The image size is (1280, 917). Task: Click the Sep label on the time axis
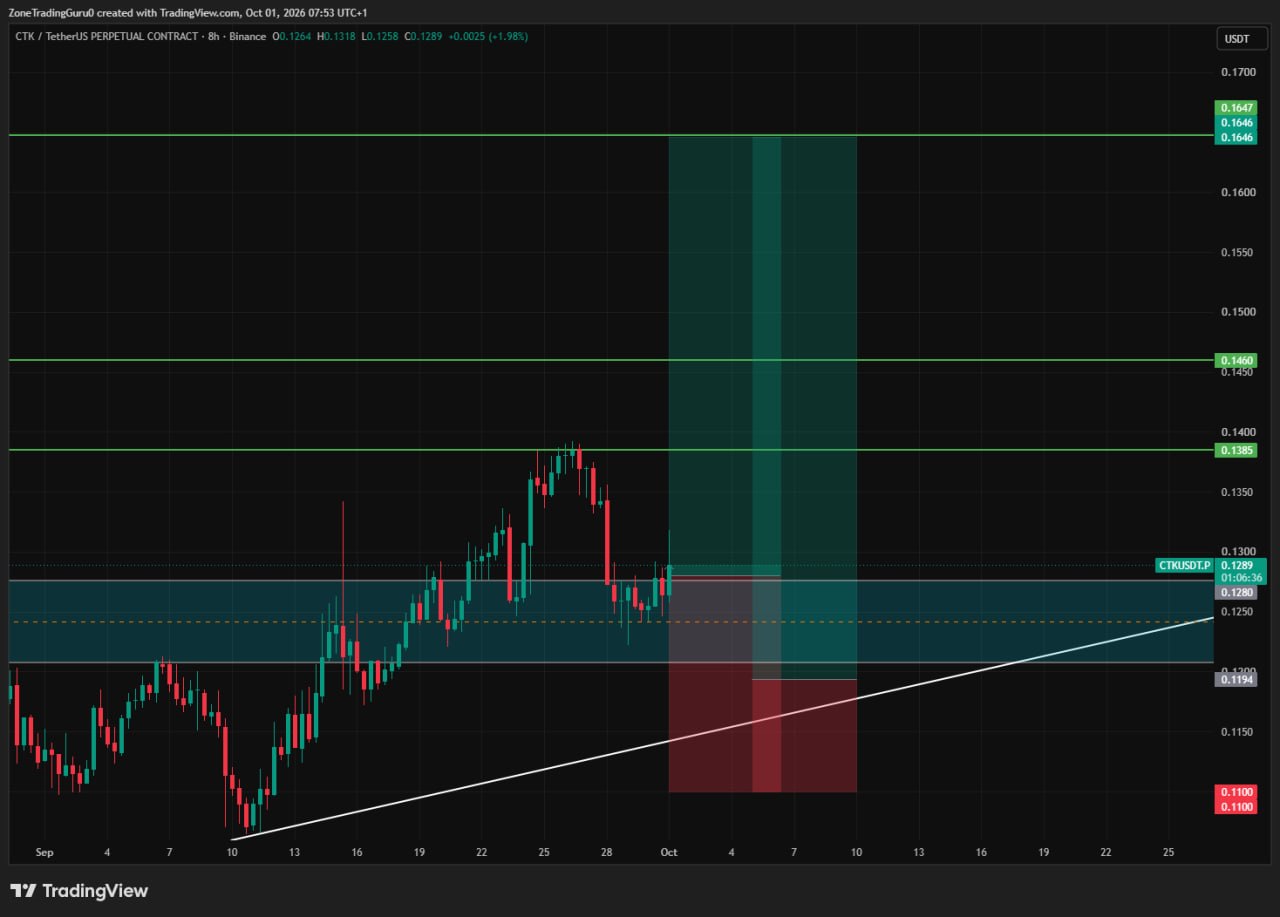coord(44,852)
